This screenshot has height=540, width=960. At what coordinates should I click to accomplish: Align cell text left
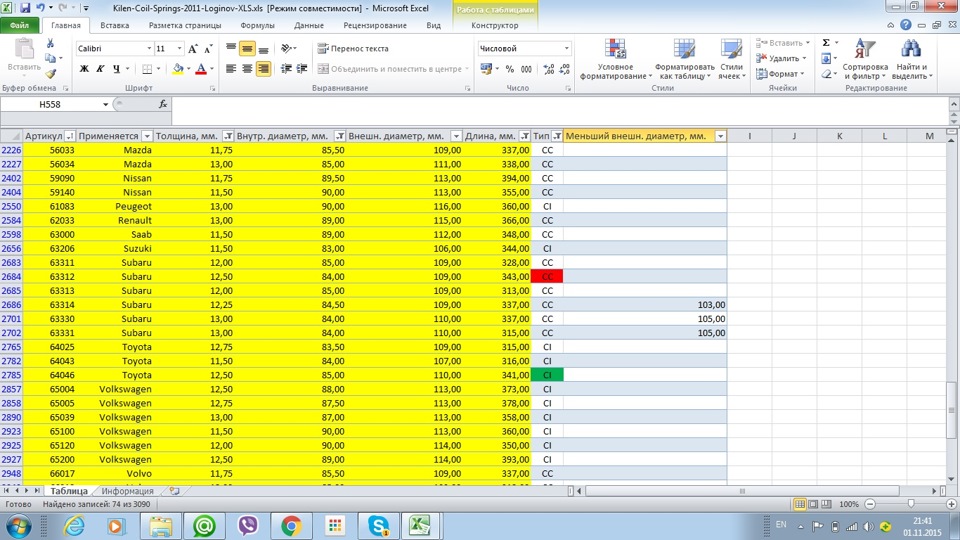(231, 69)
